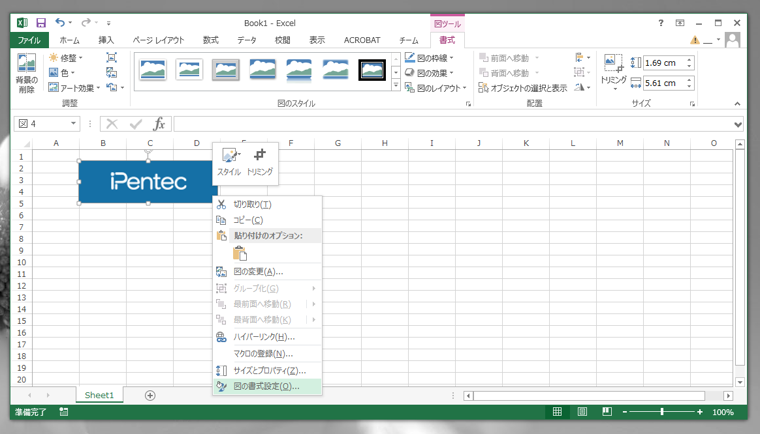The image size is (760, 434).
Task: Click the Insert Function fx icon
Action: click(159, 124)
